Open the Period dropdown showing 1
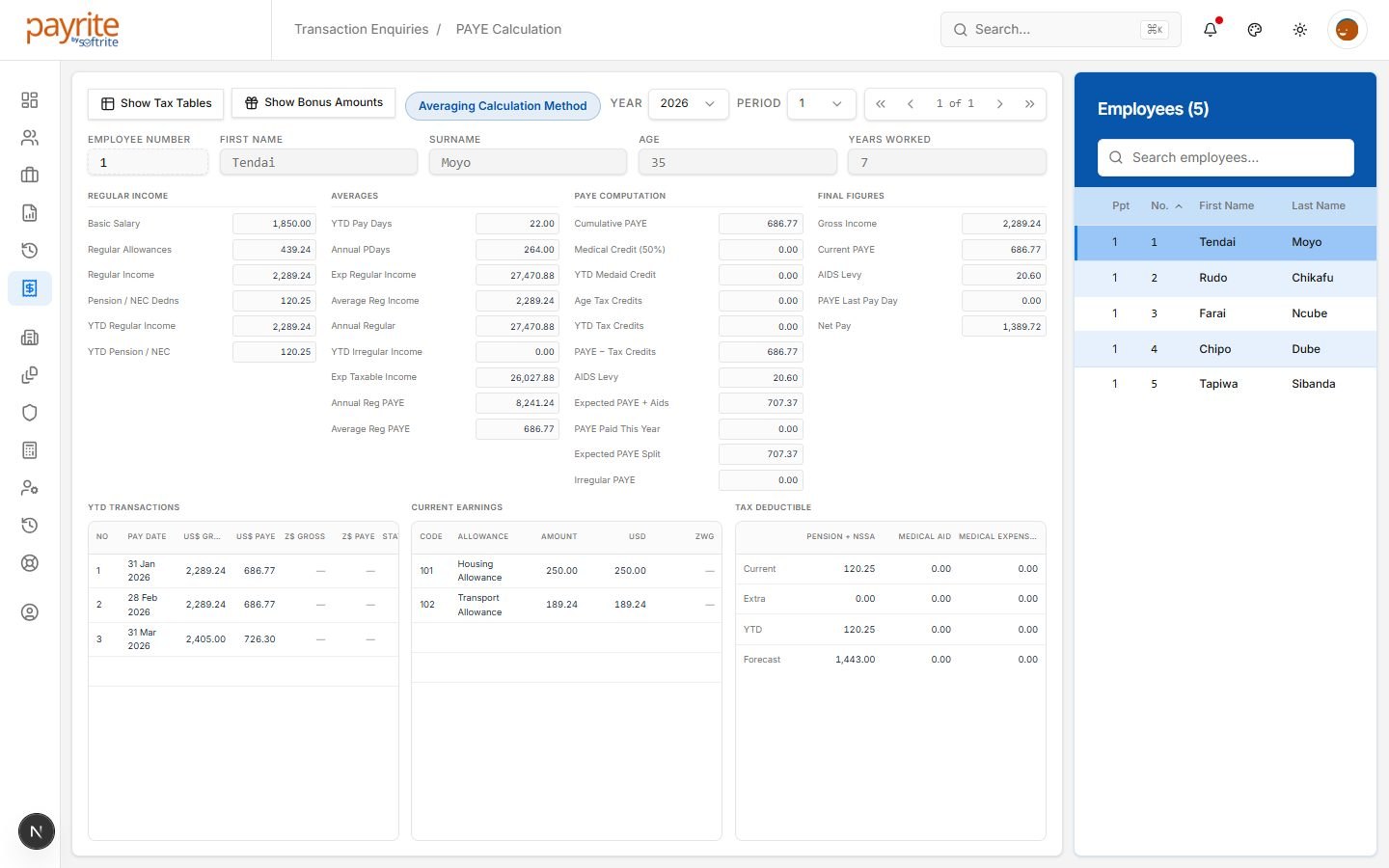The image size is (1389, 868). click(x=822, y=103)
